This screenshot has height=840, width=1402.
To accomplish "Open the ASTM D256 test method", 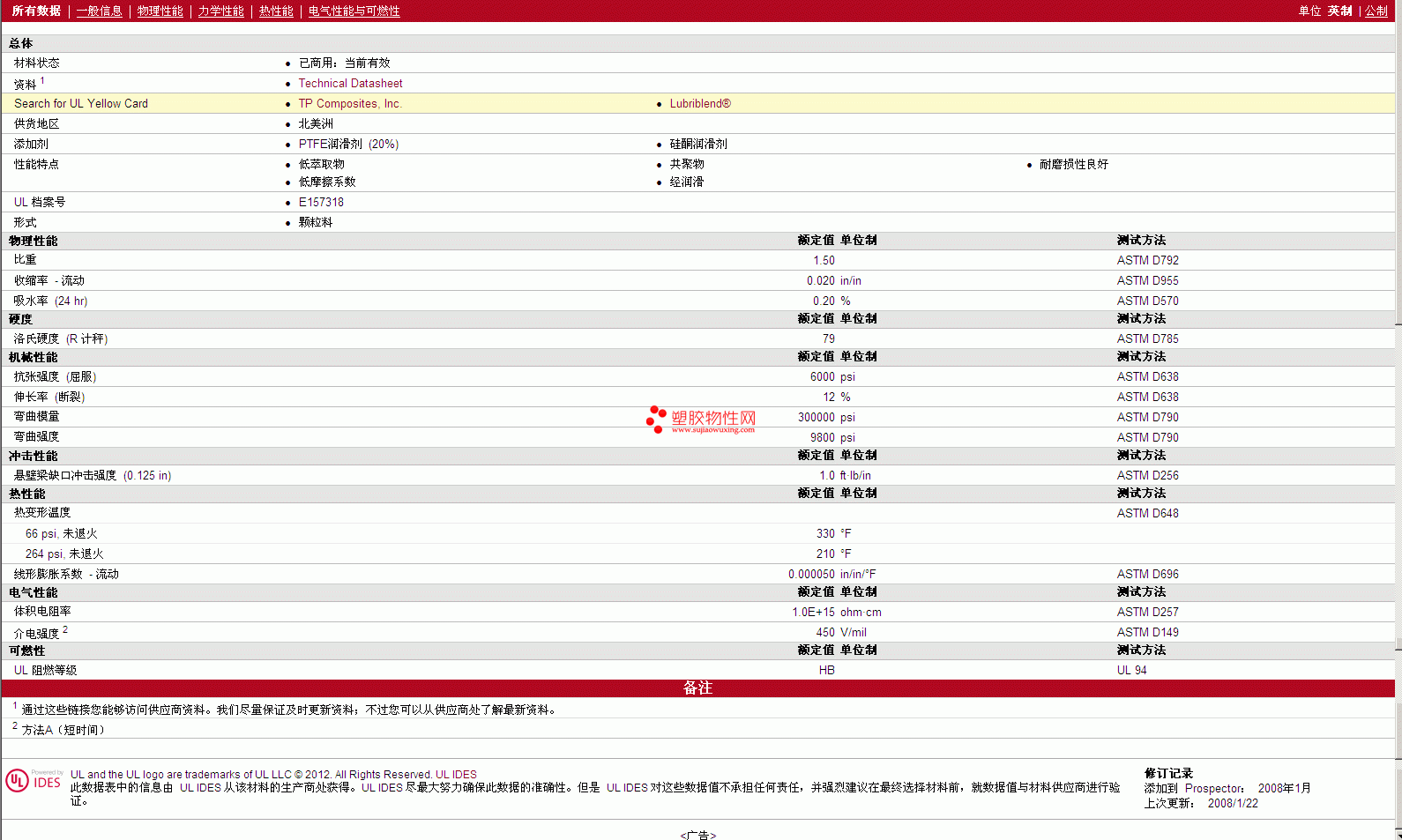I will [1148, 476].
